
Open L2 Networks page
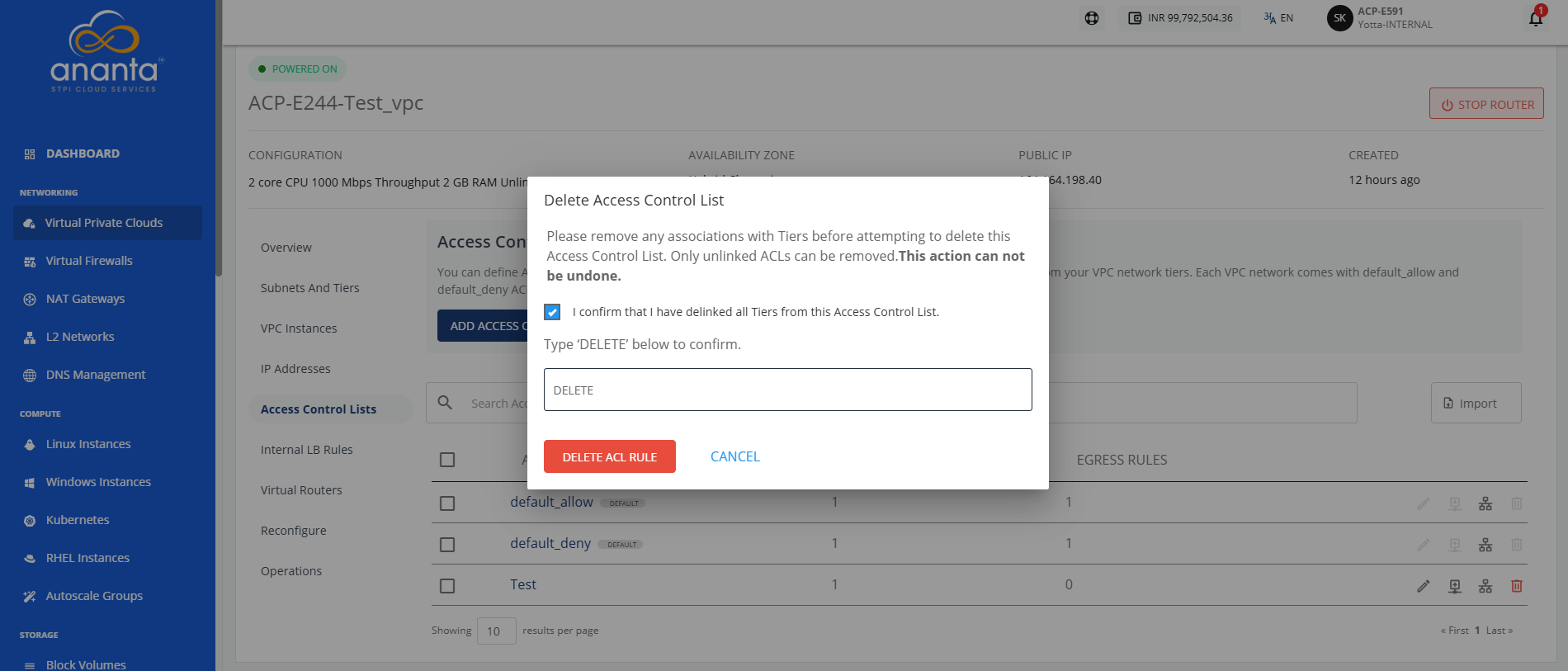80,337
